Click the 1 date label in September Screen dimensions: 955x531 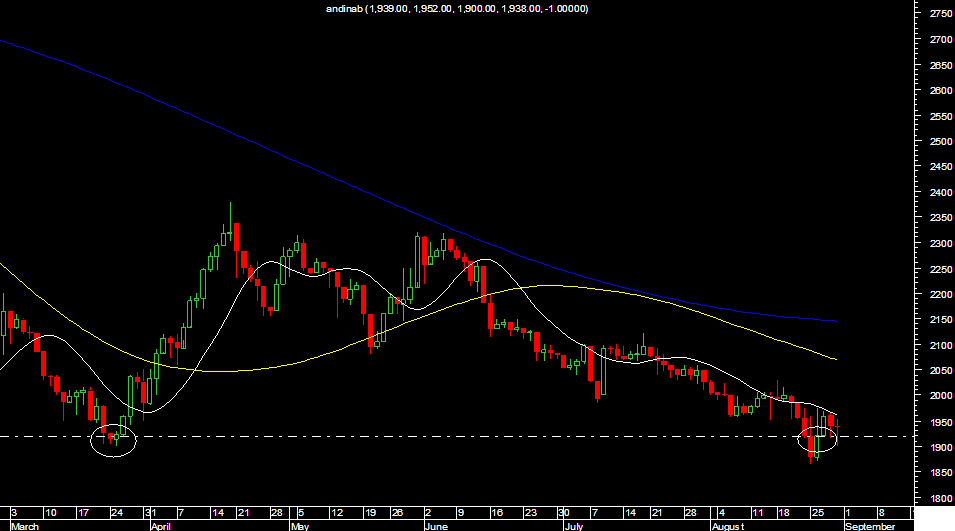coord(848,513)
